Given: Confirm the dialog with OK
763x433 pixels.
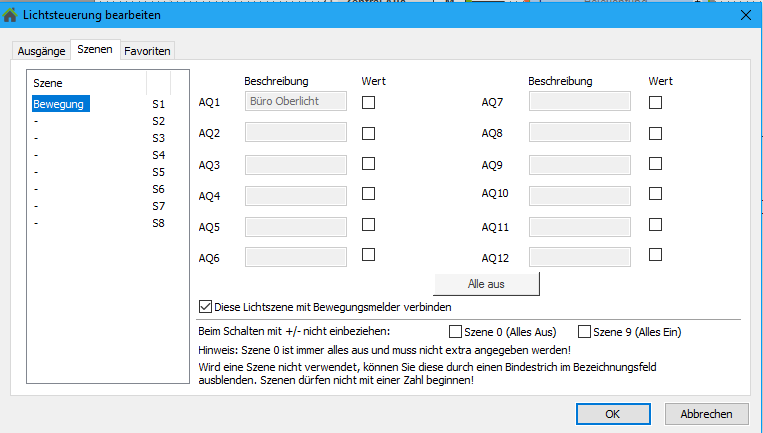Looking at the screenshot, I should (x=613, y=413).
